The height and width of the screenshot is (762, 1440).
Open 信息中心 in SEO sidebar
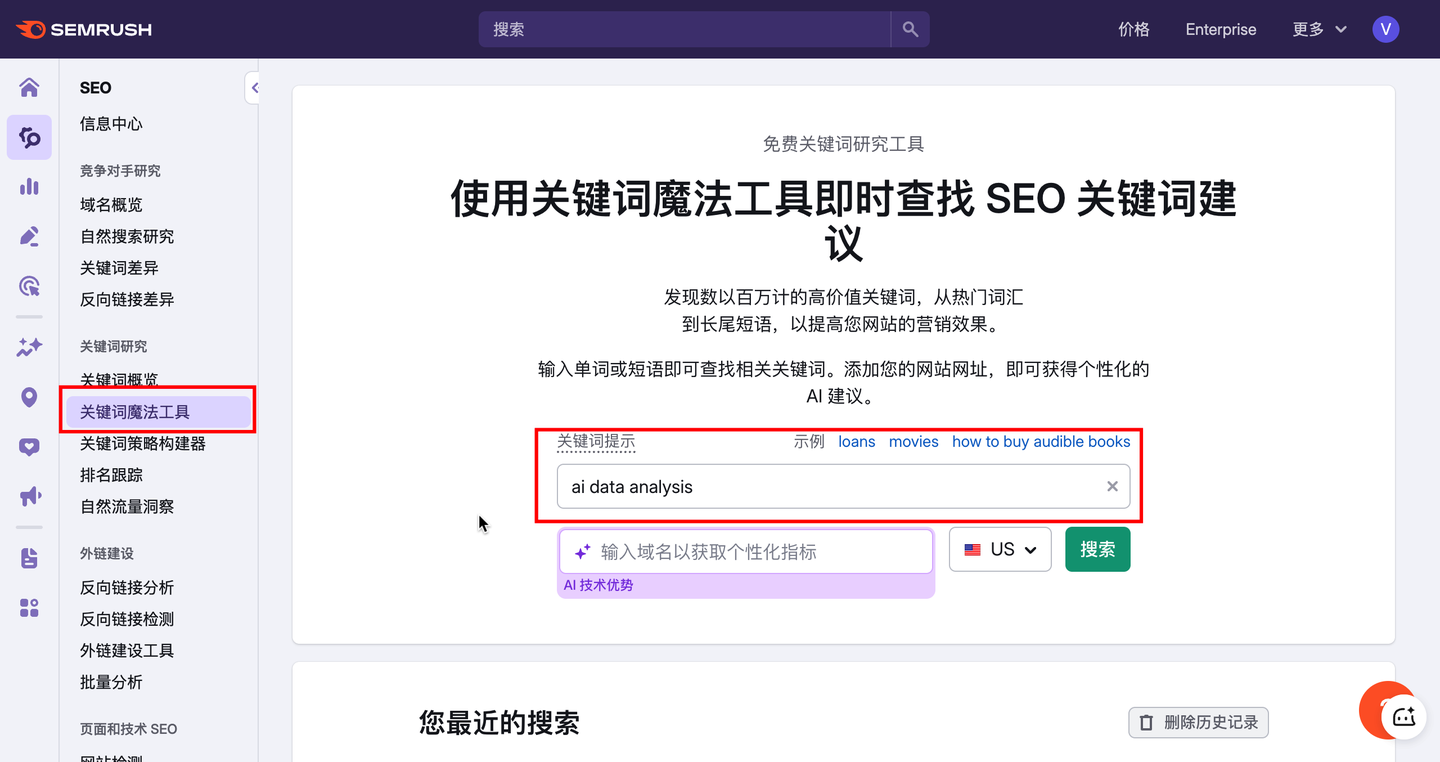[111, 124]
